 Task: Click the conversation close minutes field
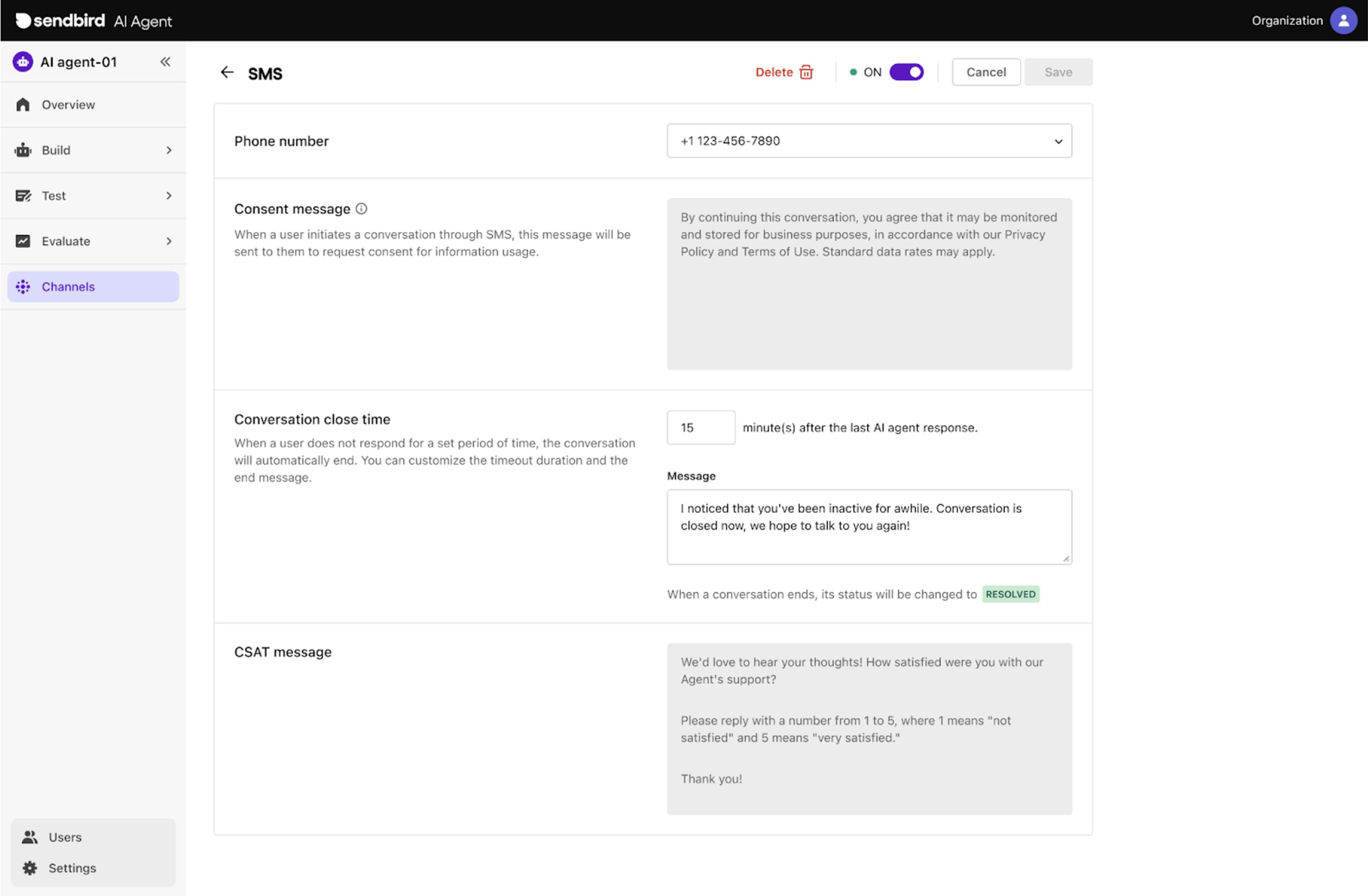(x=700, y=427)
